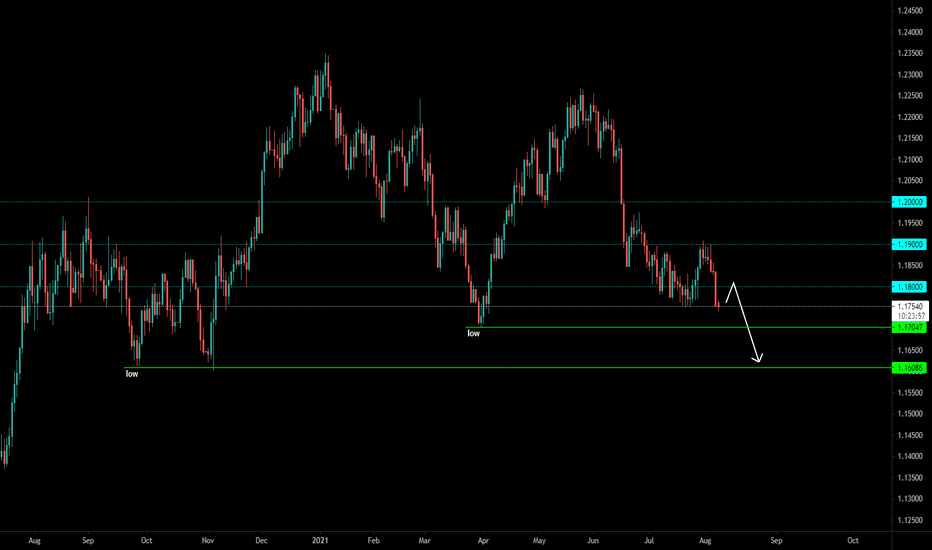Click the 1.15500 price scale label
Viewport: 932px width, 550px height.
tap(910, 393)
